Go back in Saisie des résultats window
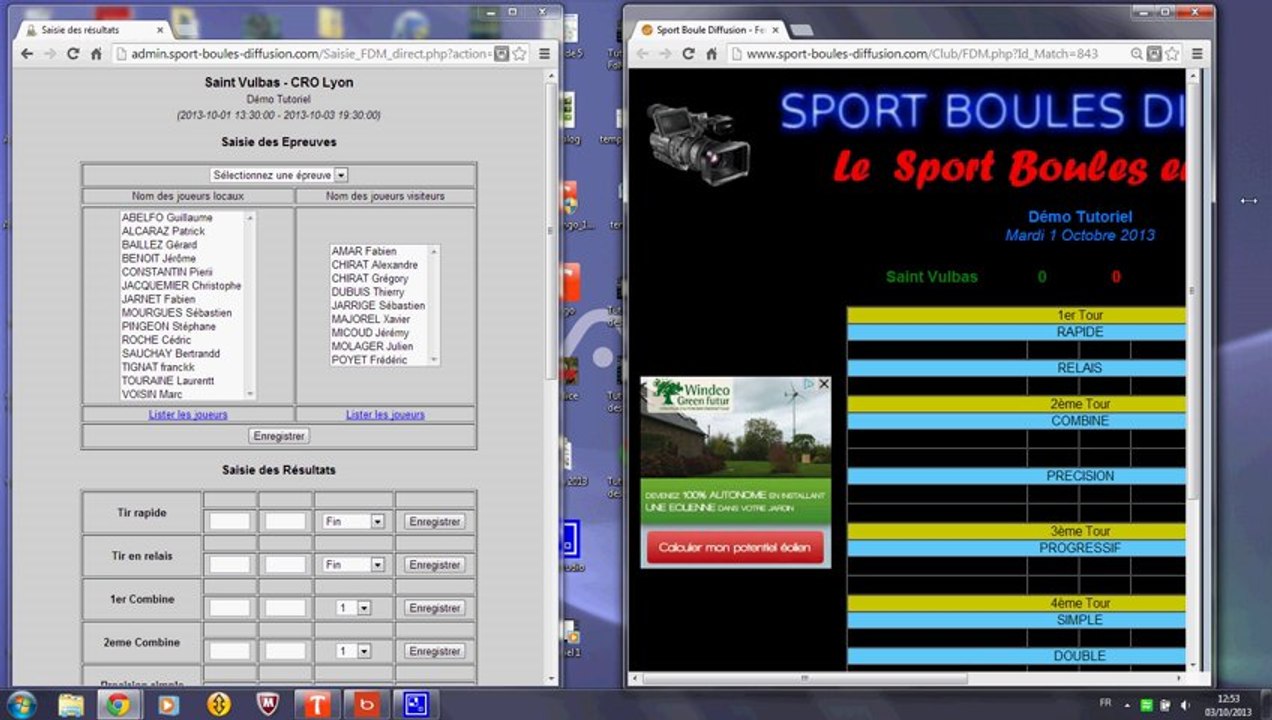 [x=28, y=54]
